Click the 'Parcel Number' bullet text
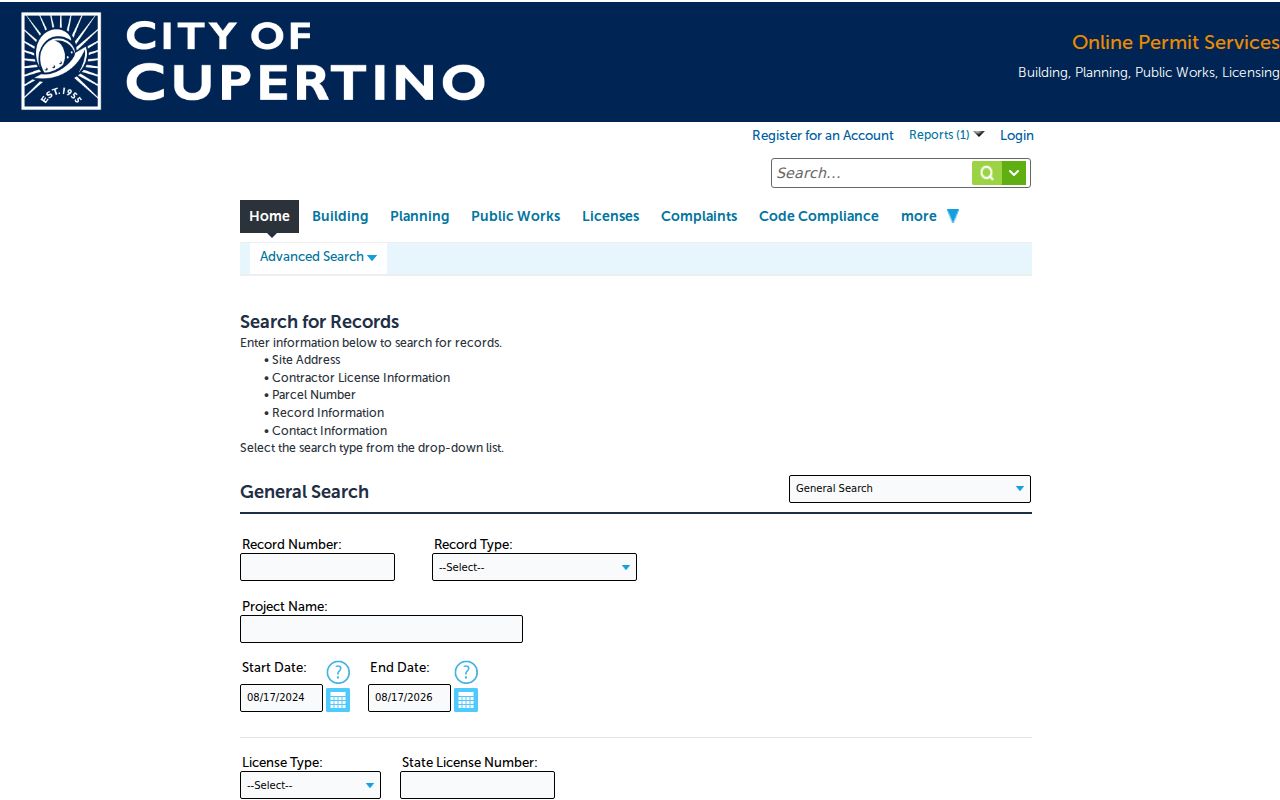Image resolution: width=1280 pixels, height=800 pixels. click(x=314, y=395)
